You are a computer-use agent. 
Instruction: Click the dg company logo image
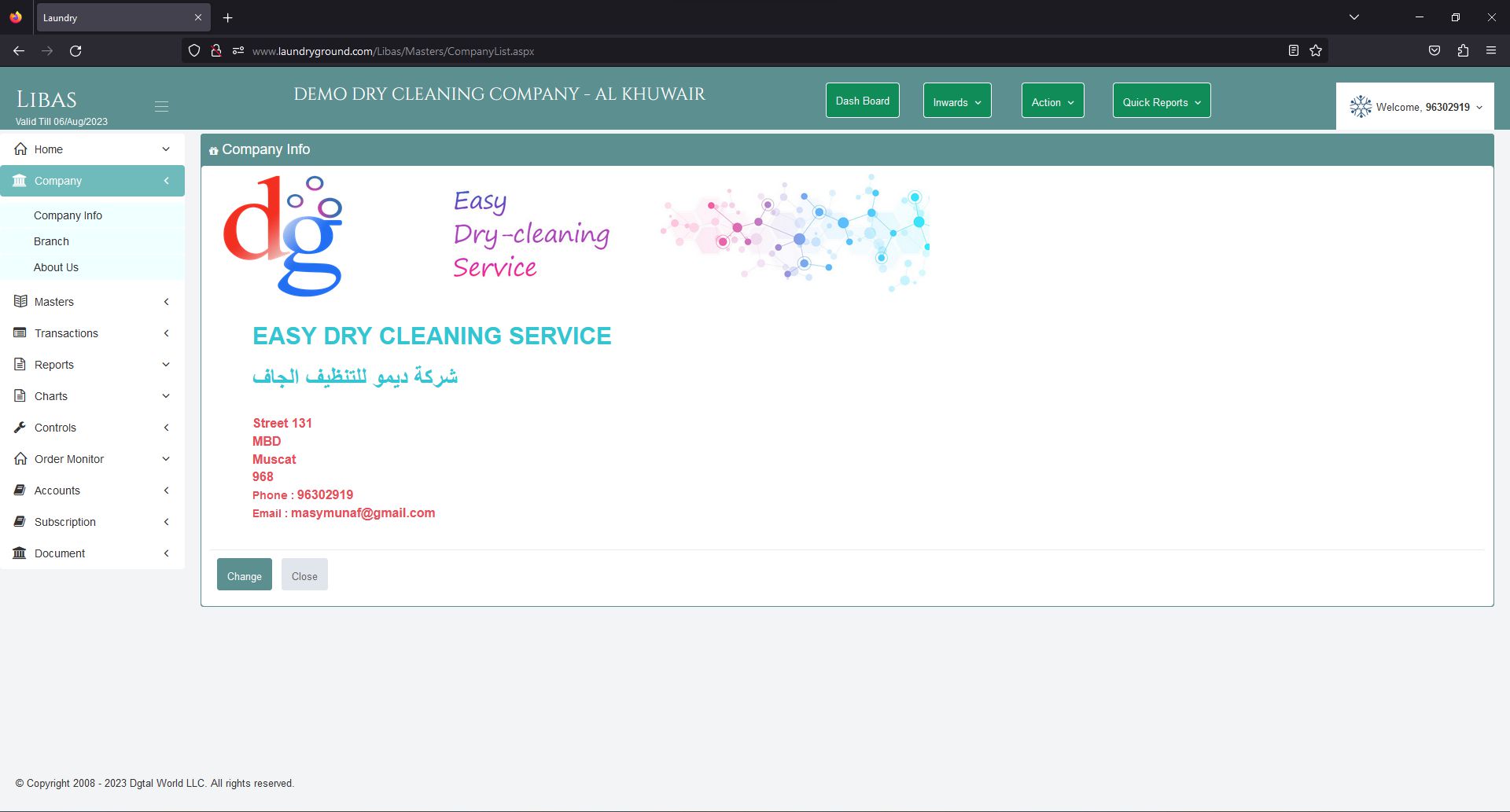[283, 236]
